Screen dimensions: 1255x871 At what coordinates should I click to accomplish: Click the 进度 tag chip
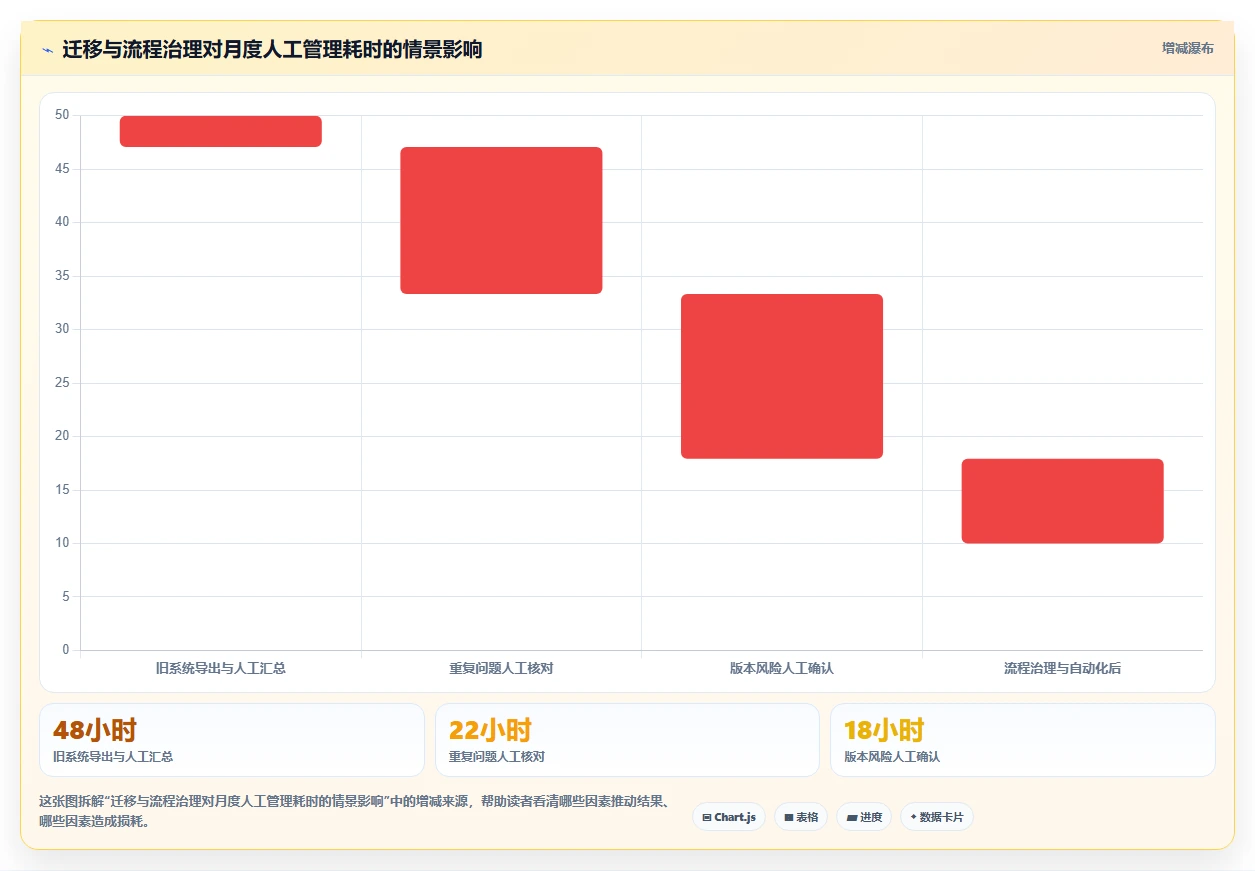coord(864,817)
